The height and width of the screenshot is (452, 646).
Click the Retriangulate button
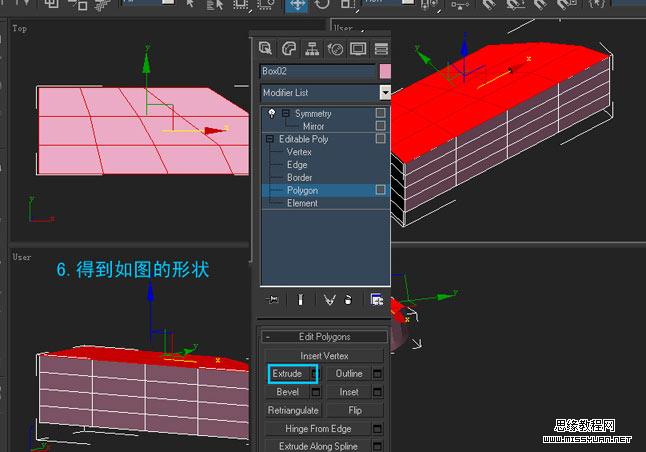[x=293, y=410]
